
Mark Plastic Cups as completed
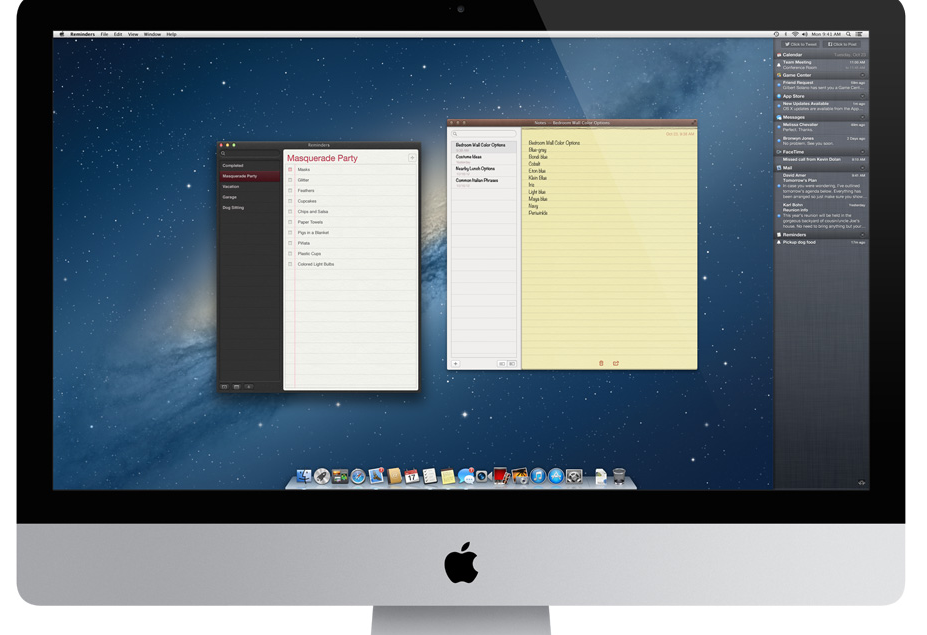[291, 254]
